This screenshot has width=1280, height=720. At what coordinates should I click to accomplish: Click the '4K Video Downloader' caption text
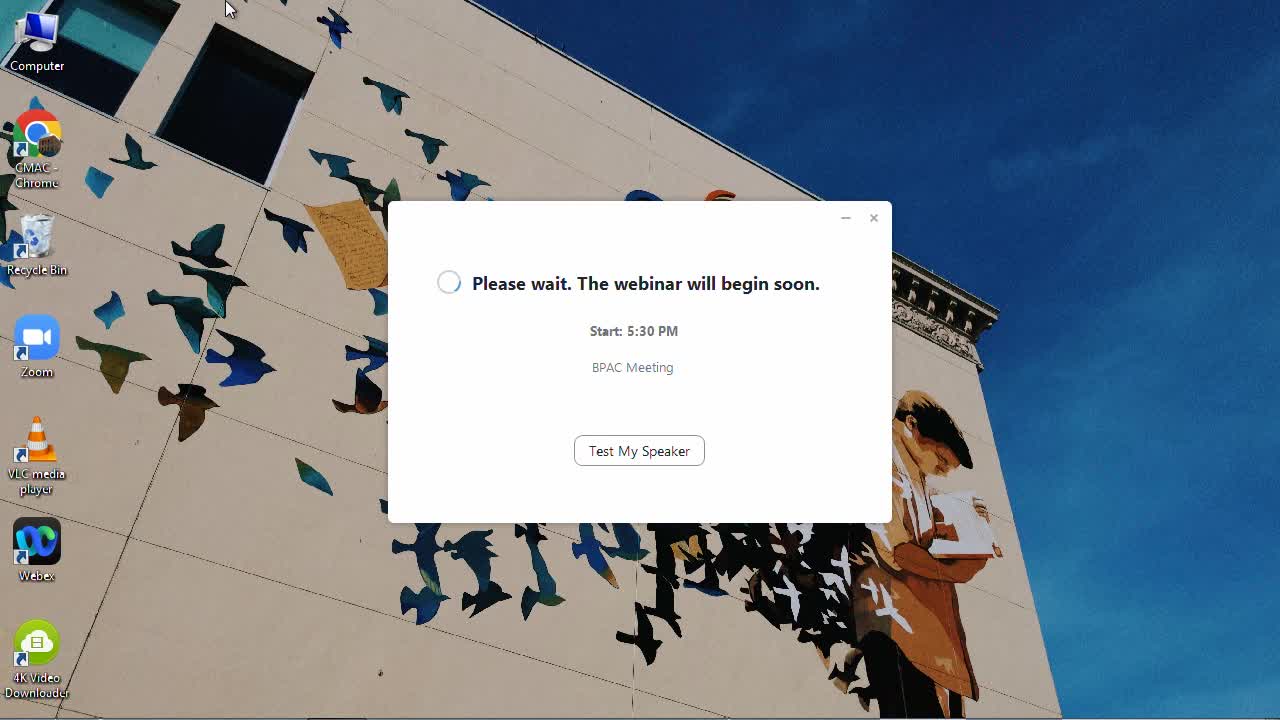[x=37, y=686]
